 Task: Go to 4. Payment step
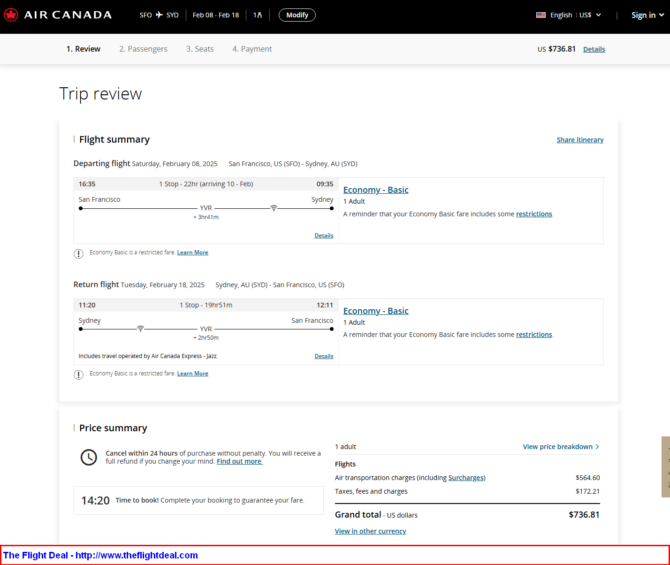(252, 49)
